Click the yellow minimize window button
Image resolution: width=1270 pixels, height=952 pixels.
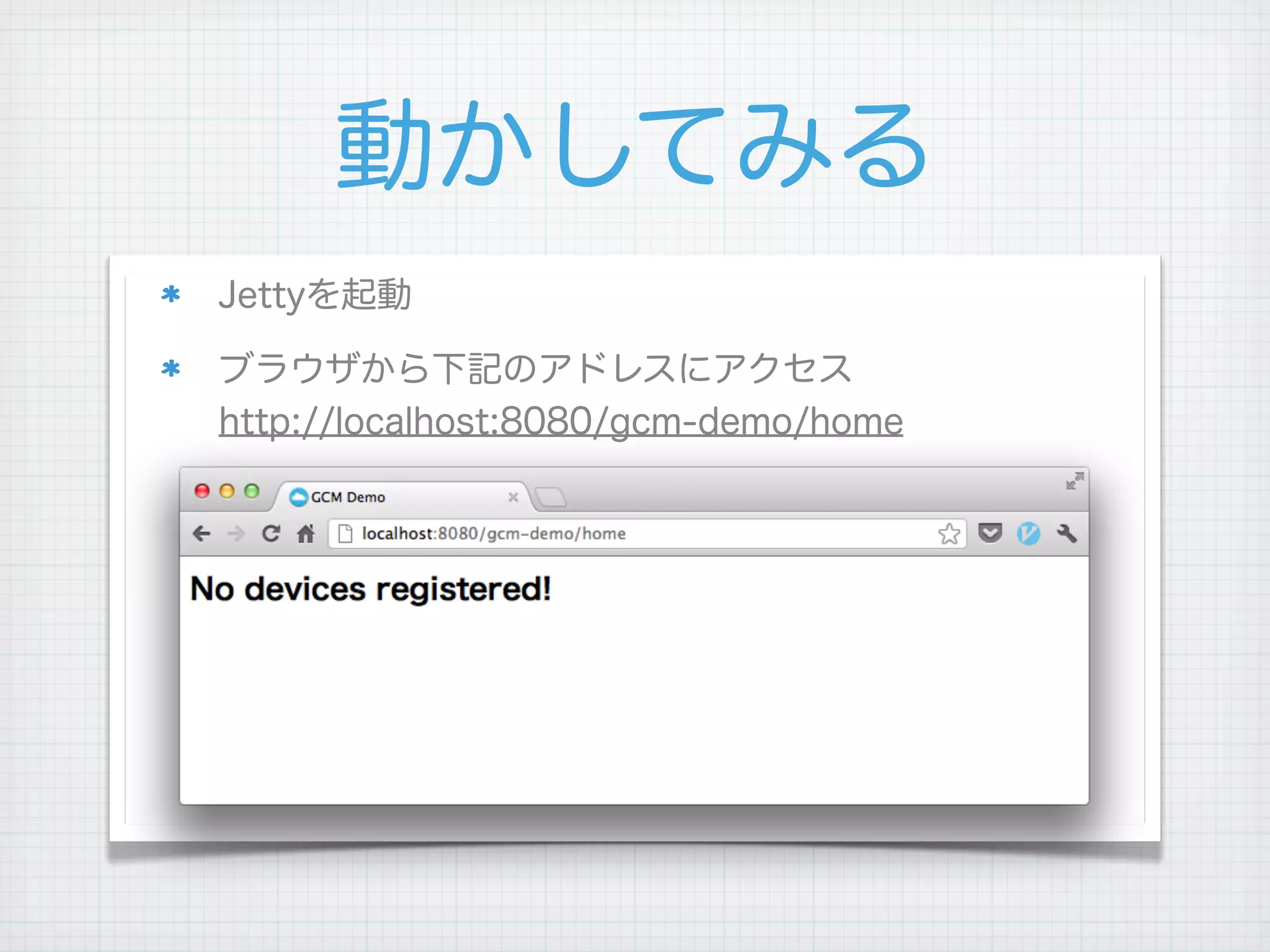point(227,491)
